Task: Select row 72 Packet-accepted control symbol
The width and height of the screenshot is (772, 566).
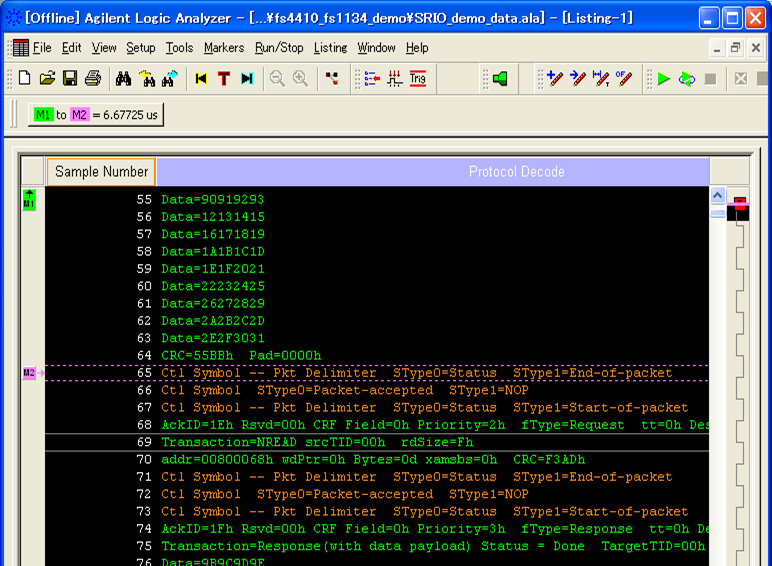Action: coord(377,494)
